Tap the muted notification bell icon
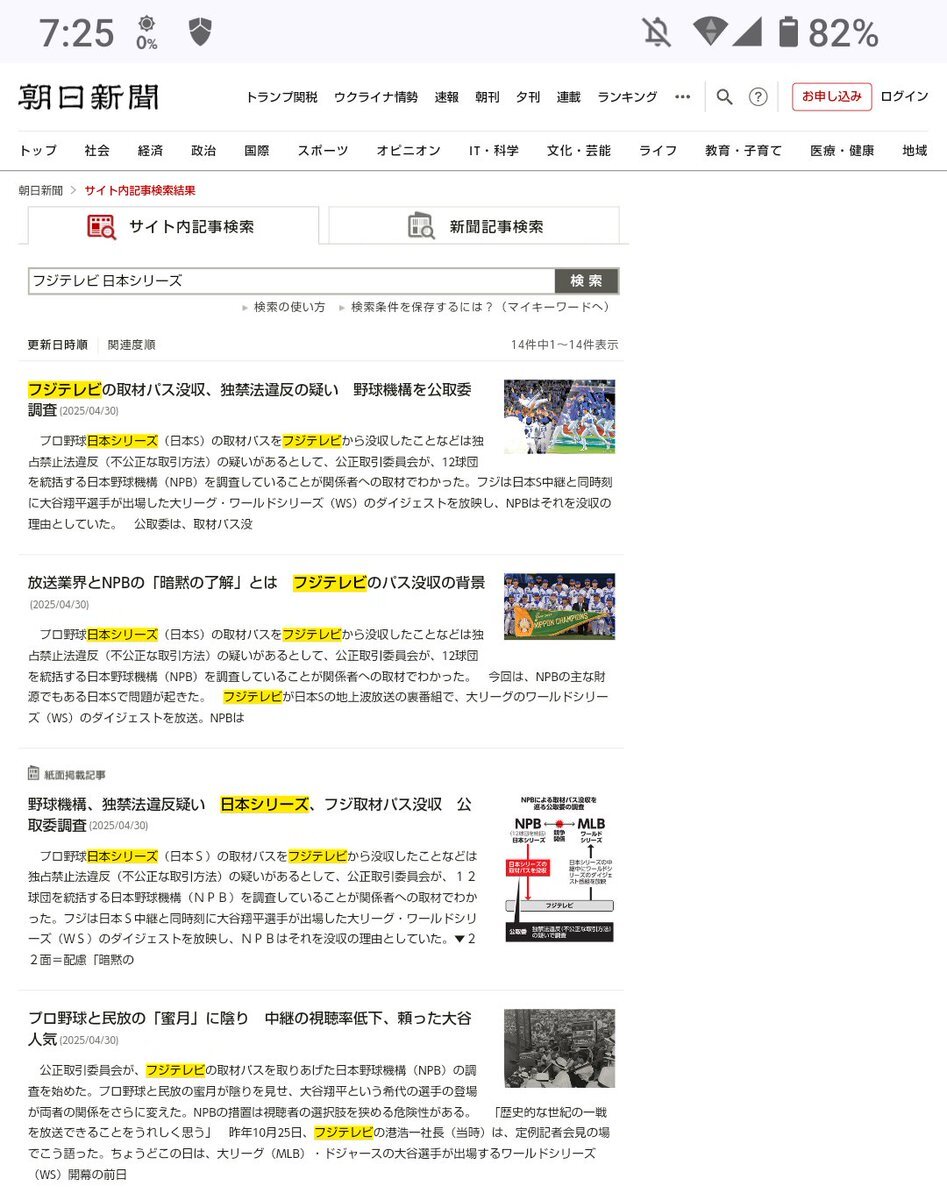Image resolution: width=947 pixels, height=1200 pixels. tap(657, 33)
